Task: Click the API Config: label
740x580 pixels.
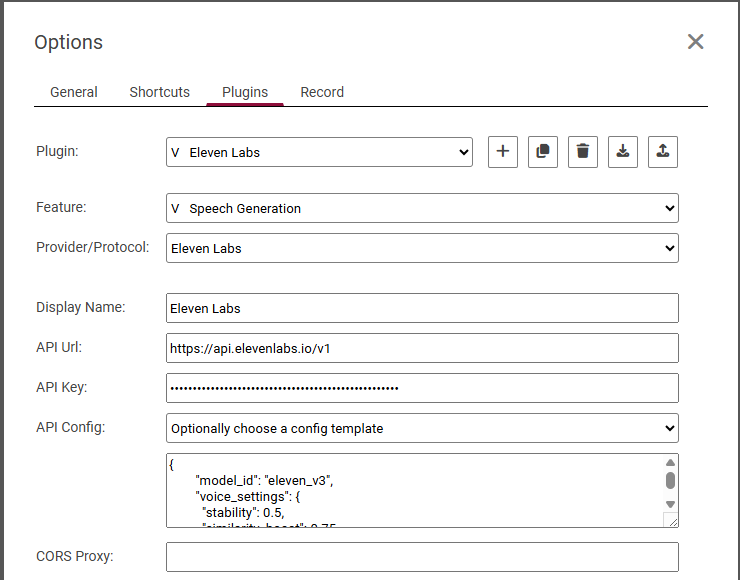Action: (x=71, y=427)
